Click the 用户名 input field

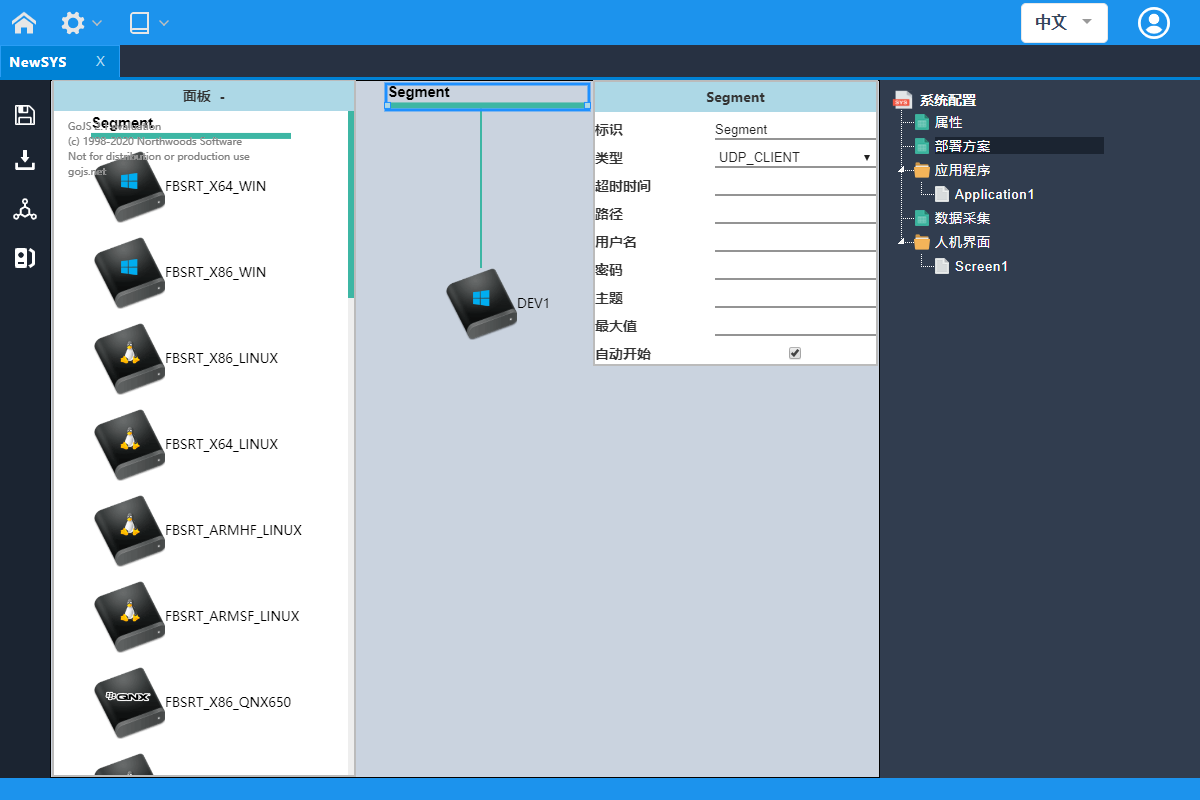pos(795,241)
